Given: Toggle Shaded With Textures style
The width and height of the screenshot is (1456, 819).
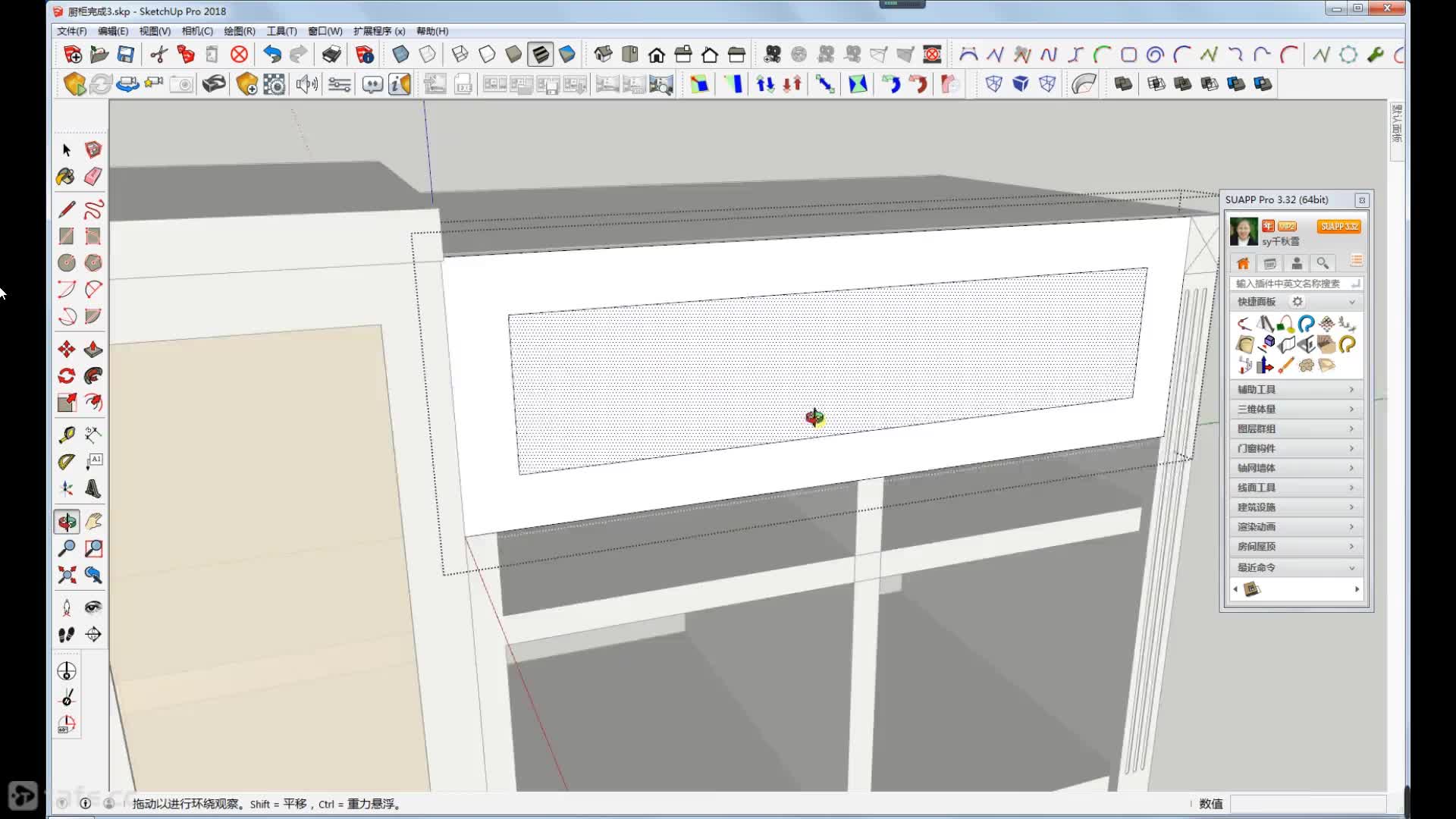Looking at the screenshot, I should coord(540,55).
